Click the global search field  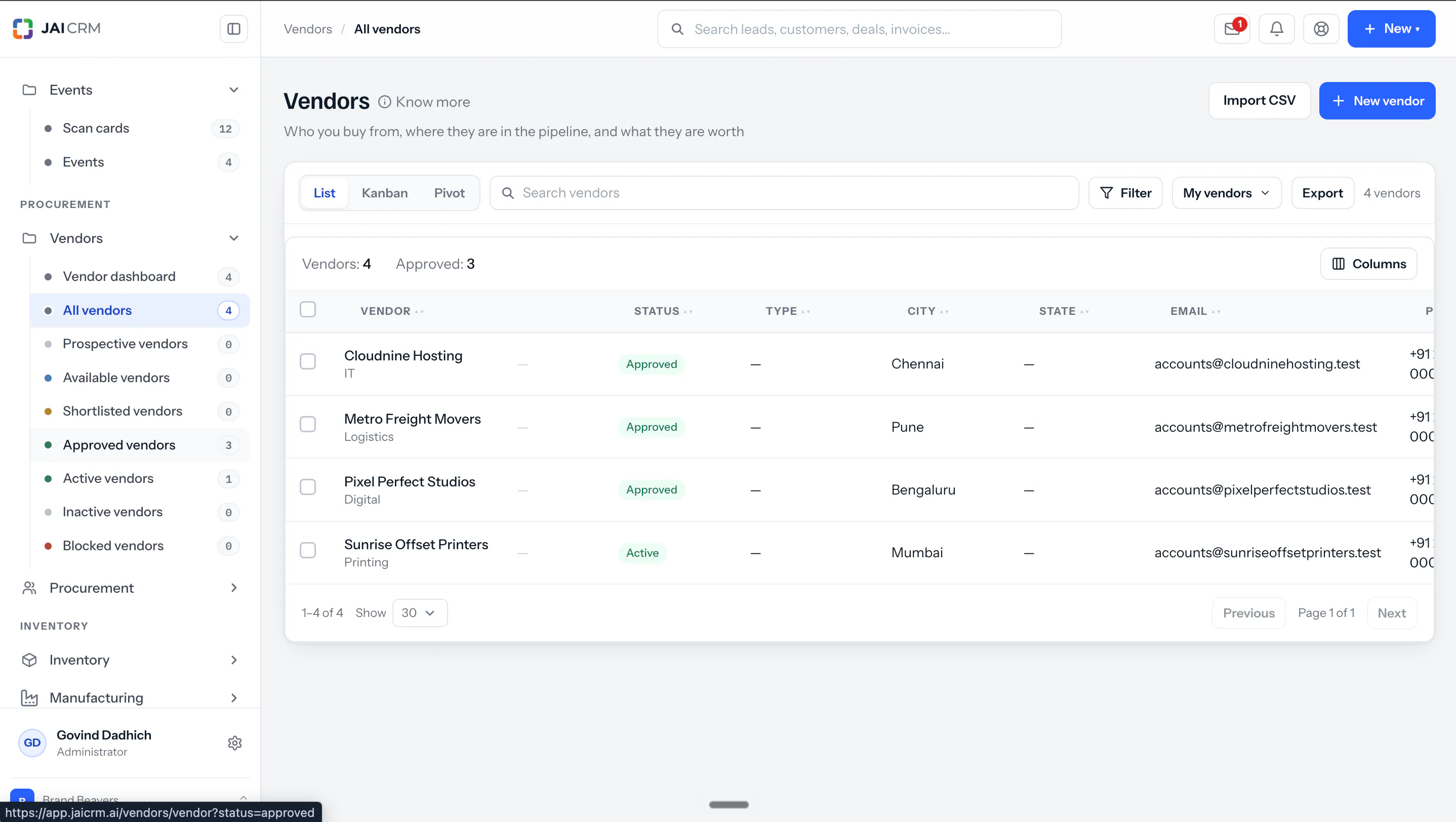point(859,29)
